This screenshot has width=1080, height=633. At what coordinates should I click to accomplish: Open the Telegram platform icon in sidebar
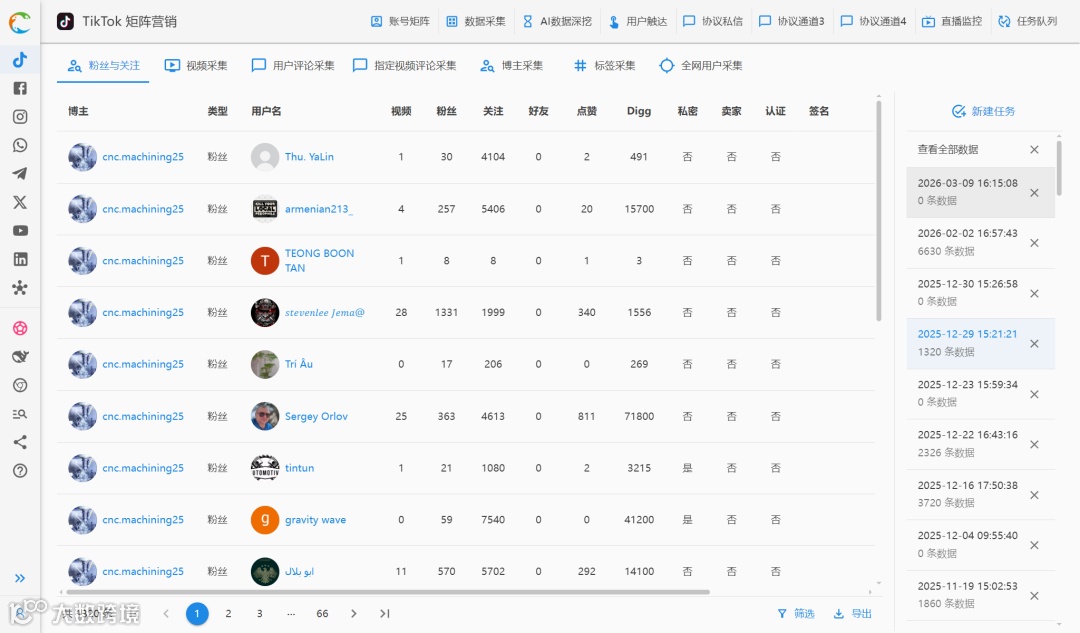[x=20, y=174]
